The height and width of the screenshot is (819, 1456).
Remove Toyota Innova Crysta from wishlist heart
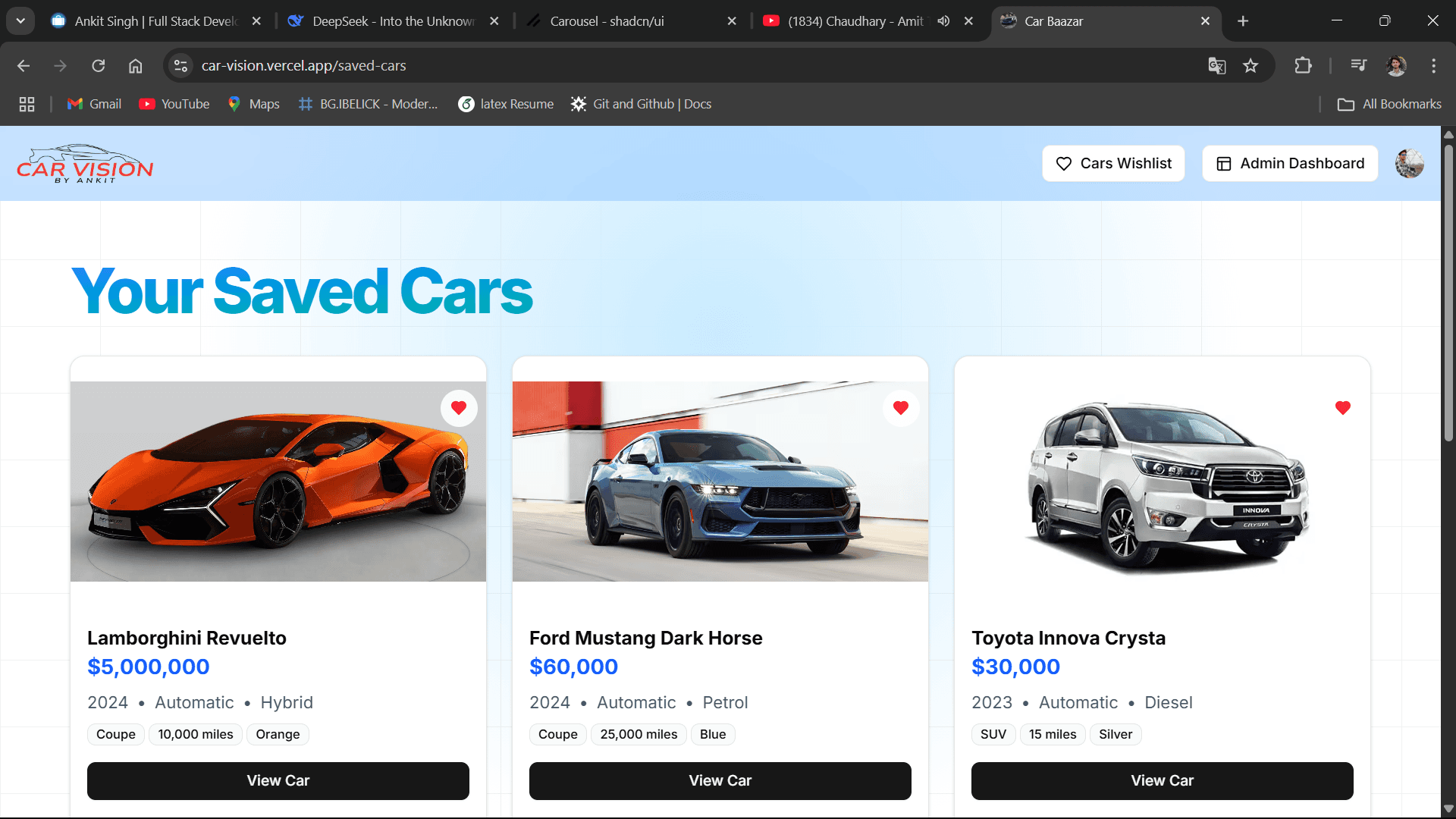click(1343, 408)
